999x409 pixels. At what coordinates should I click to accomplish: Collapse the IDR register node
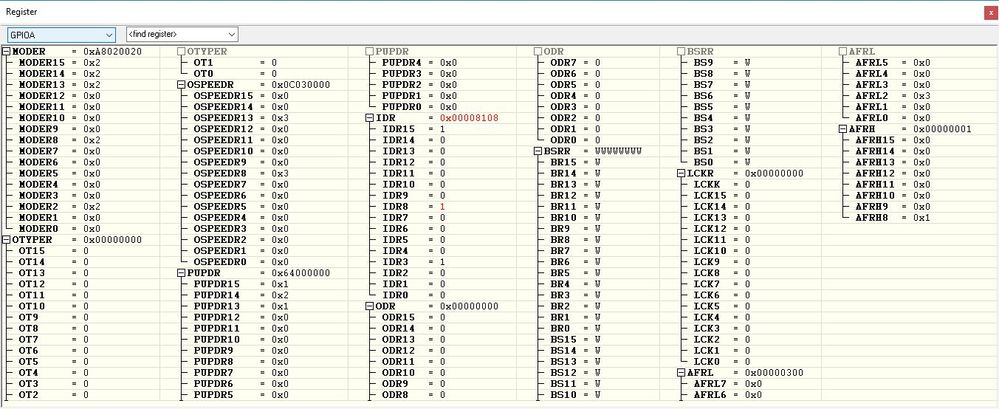370,118
